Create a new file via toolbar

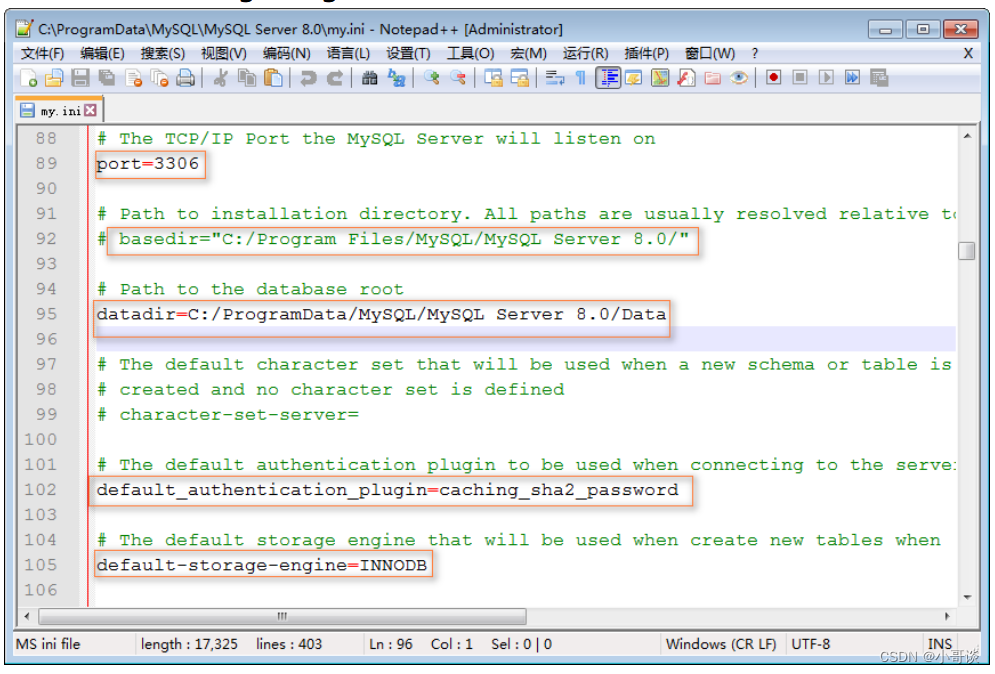point(28,78)
